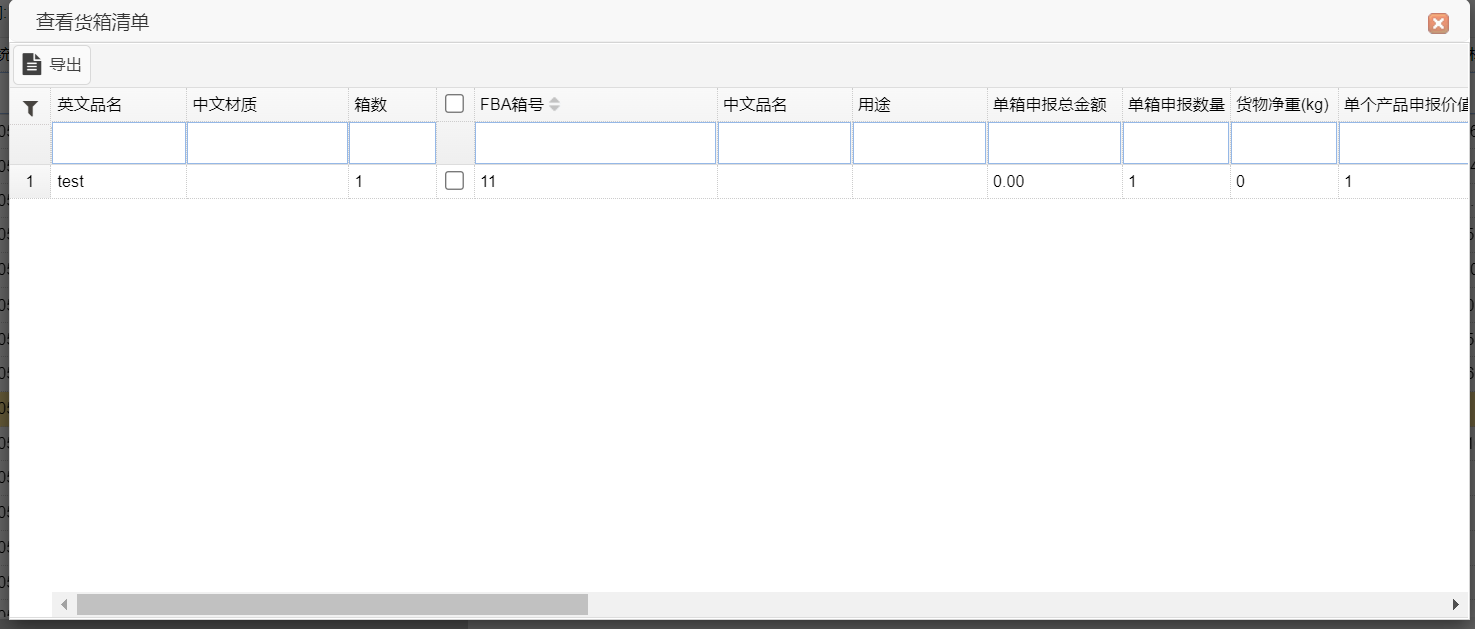This screenshot has height=629, width=1475.
Task: Click the 中文材质 filter field
Action: click(x=267, y=143)
